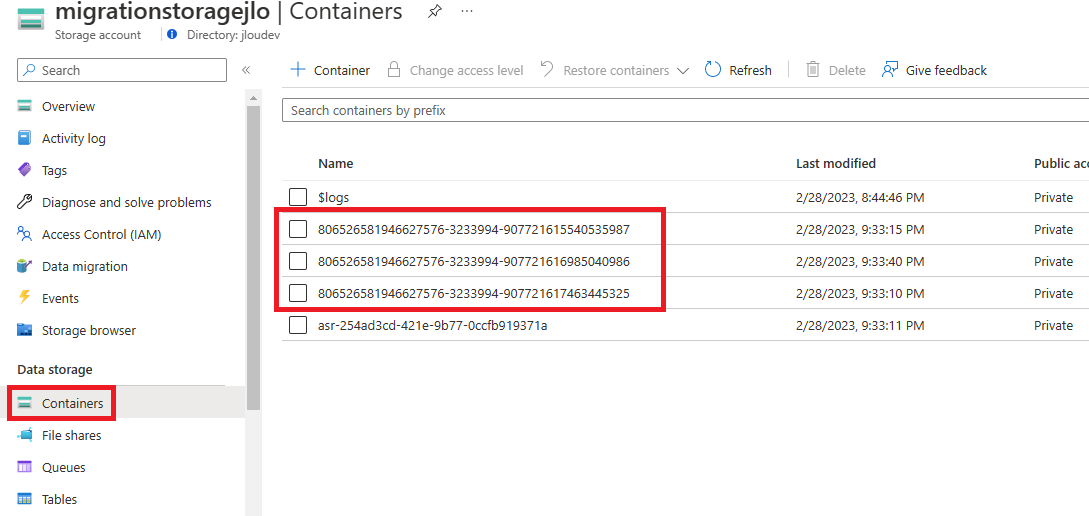Viewport: 1089px width, 516px height.
Task: Collapse the sidebar with double chevron
Action: pyautogui.click(x=245, y=70)
